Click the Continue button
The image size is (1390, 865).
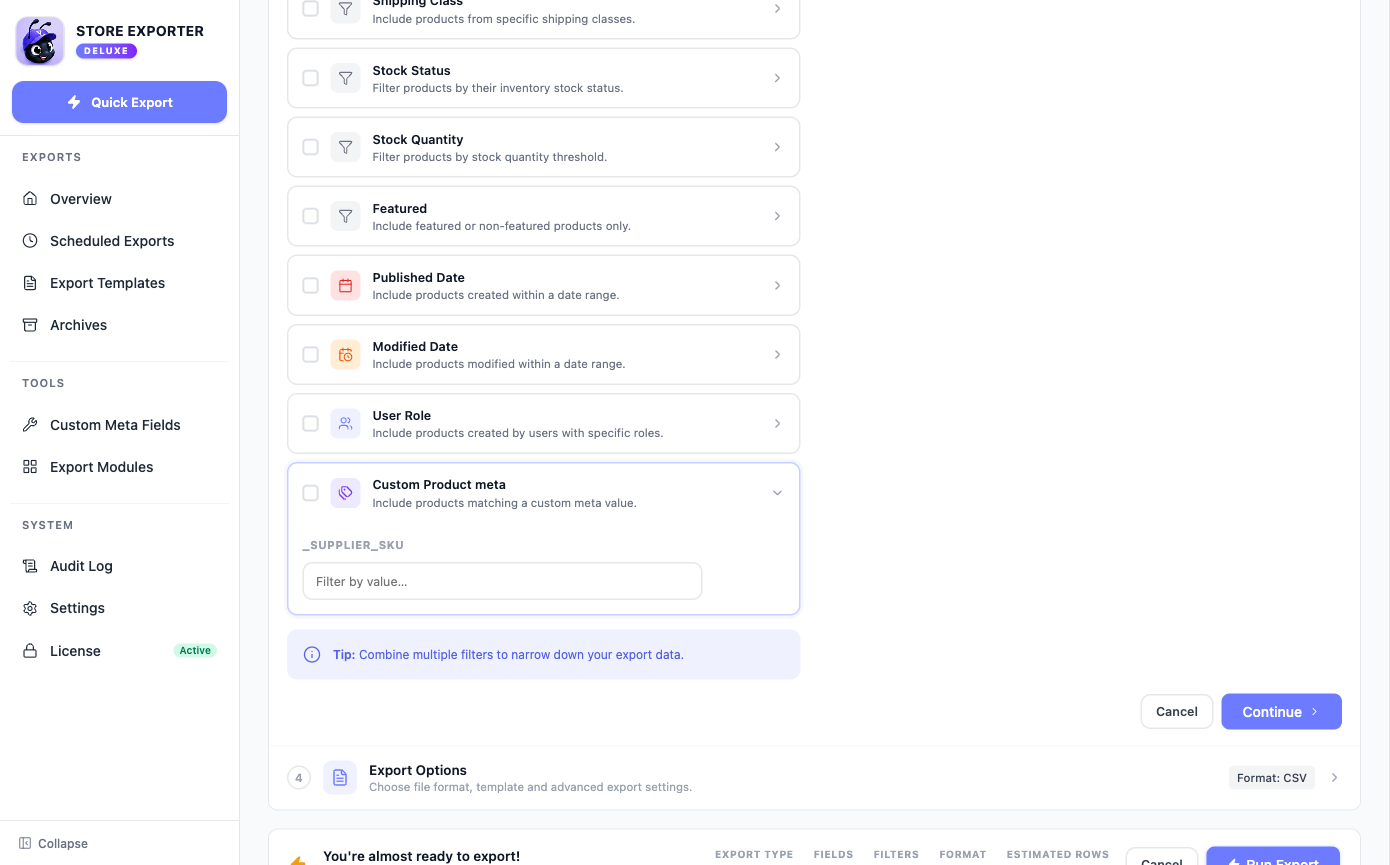point(1281,712)
